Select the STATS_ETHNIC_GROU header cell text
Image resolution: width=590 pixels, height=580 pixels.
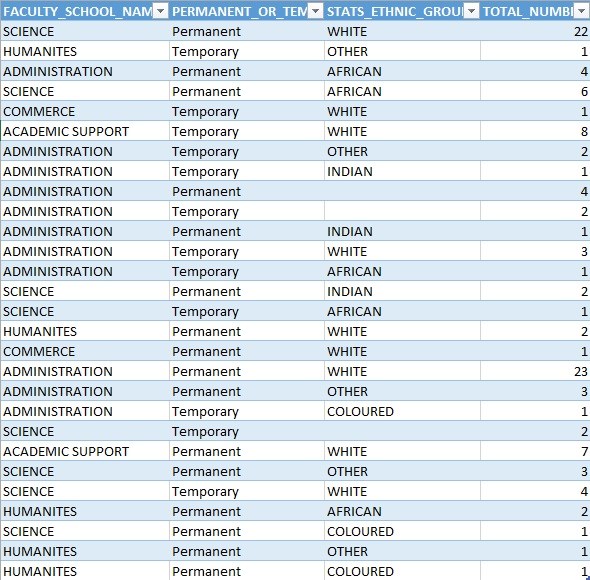pyautogui.click(x=395, y=12)
